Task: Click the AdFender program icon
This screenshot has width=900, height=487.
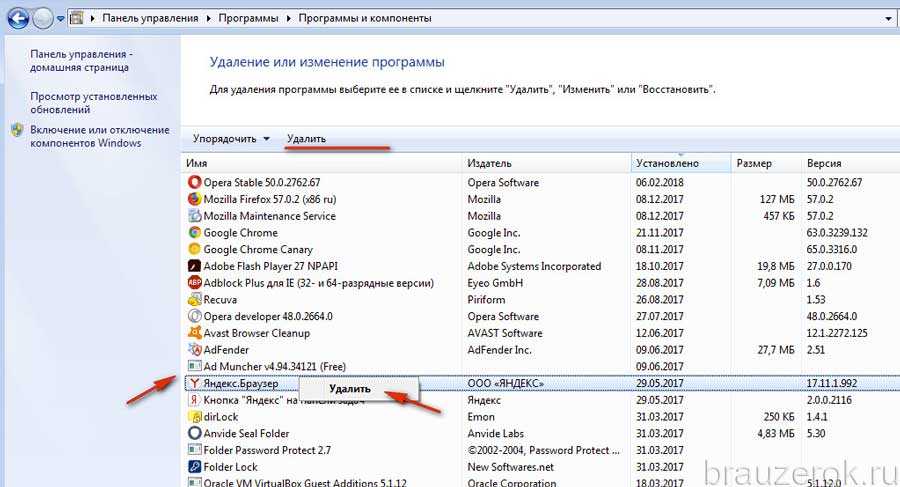Action: [195, 349]
